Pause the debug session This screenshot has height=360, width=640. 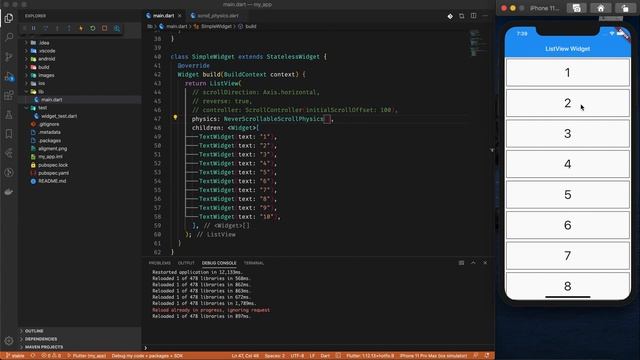click(34, 28)
